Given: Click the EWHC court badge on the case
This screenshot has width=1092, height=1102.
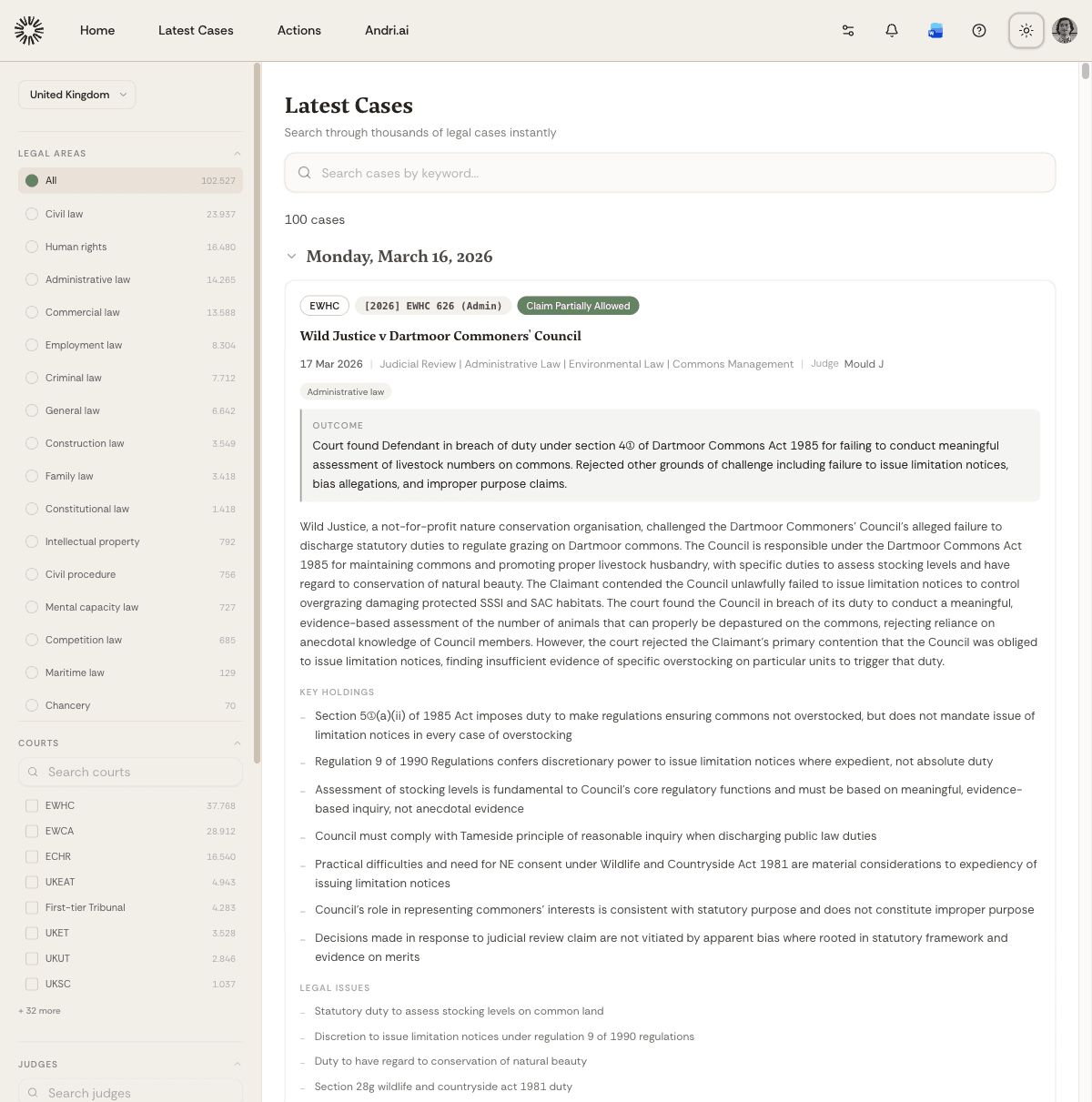Looking at the screenshot, I should click(x=325, y=306).
